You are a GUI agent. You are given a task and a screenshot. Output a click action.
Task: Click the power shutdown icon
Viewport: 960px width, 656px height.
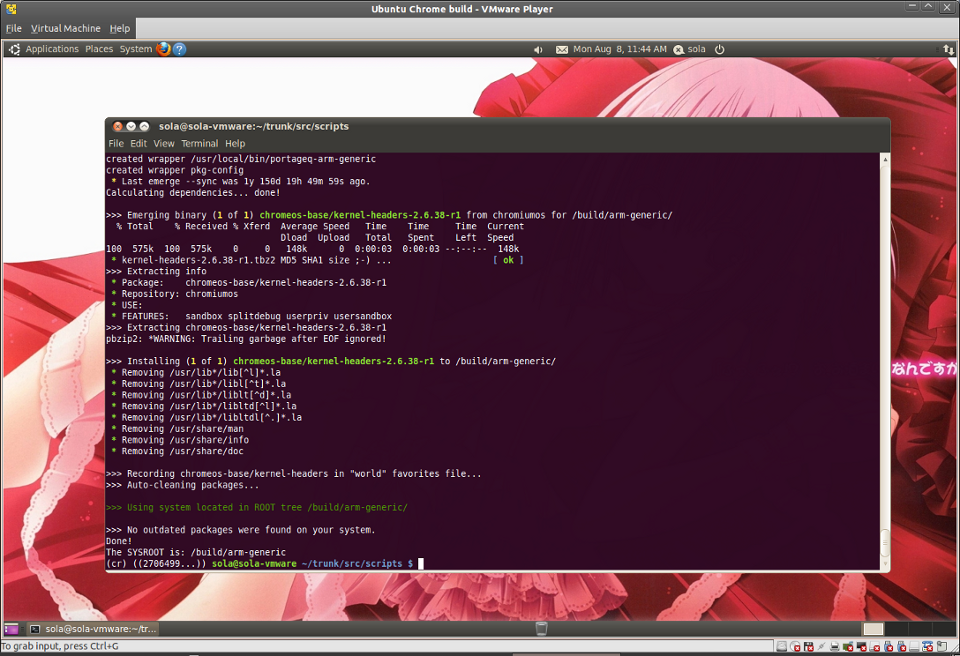719,49
